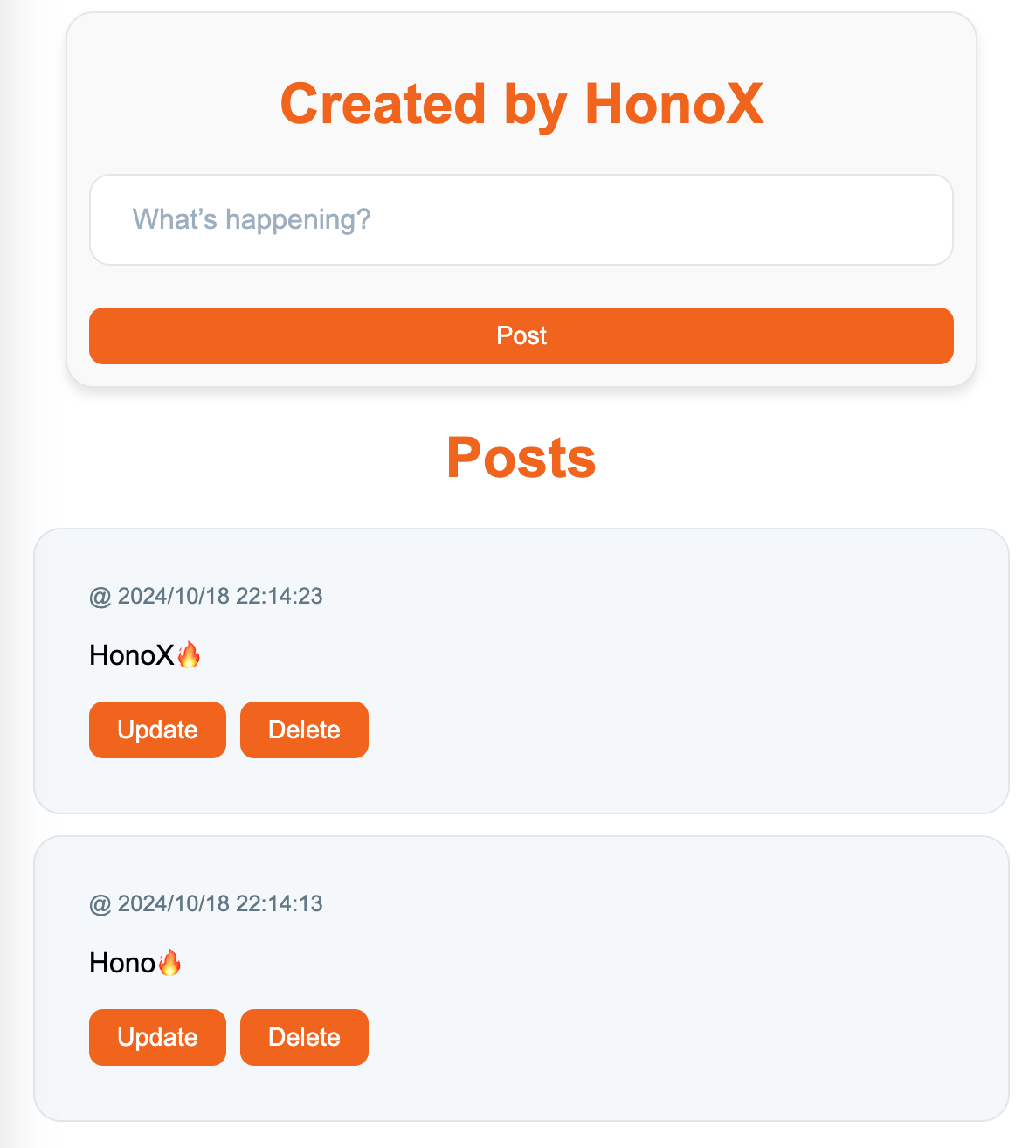This screenshot has width=1036, height=1148.
Task: Click the "Created by HonoX" heading
Action: coord(521,104)
